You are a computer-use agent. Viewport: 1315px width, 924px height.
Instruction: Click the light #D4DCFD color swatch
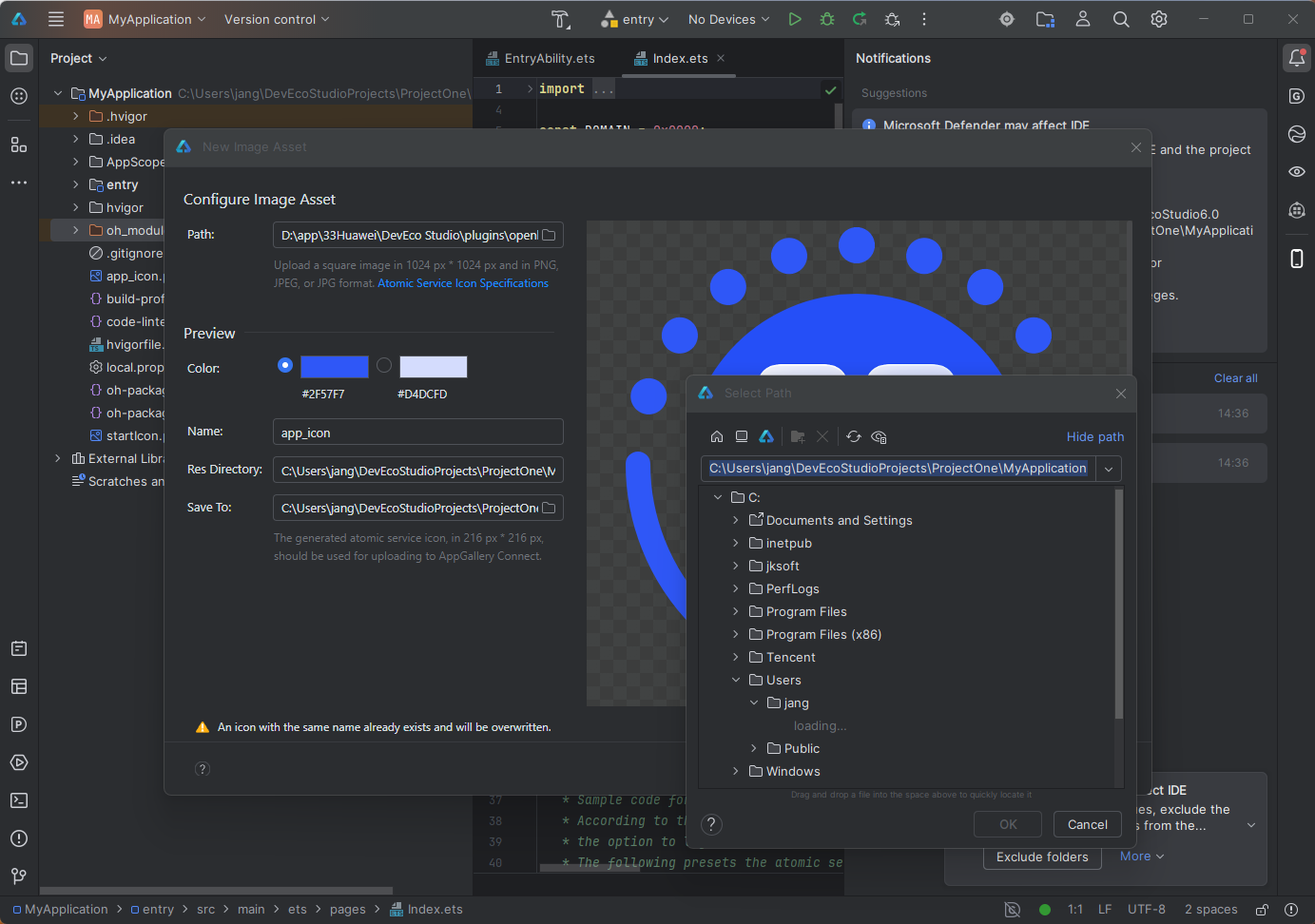coord(434,367)
